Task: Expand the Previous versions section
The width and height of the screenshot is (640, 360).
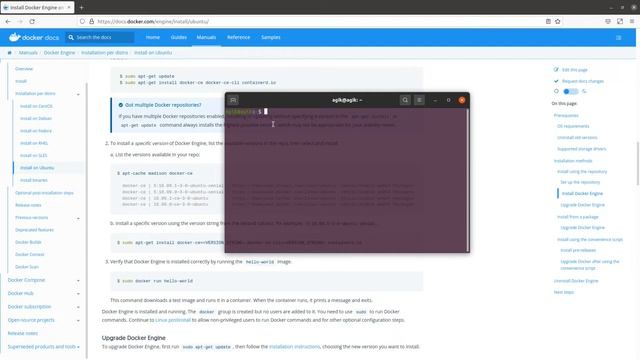Action: (78, 218)
